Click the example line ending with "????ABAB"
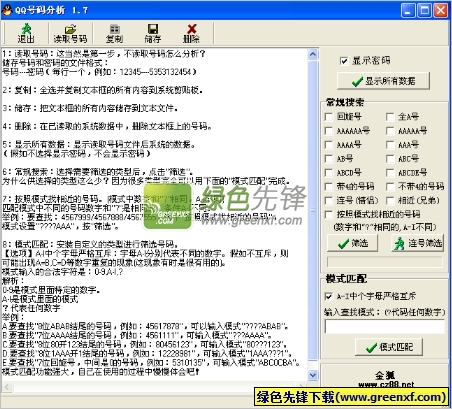Image resolution: width=452 pixels, height=409 pixels. 145,326
